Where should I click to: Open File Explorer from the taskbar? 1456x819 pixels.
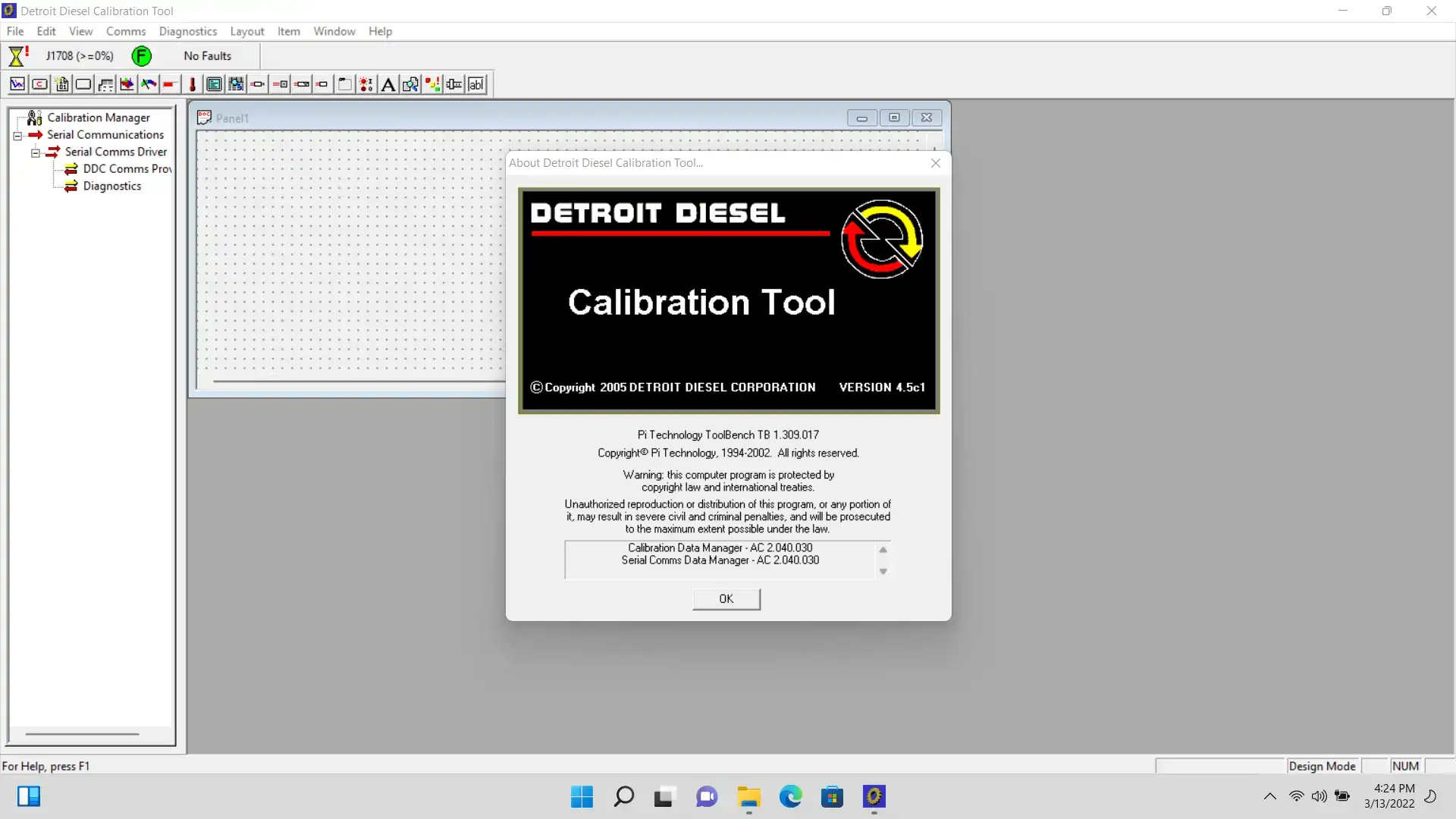(748, 797)
